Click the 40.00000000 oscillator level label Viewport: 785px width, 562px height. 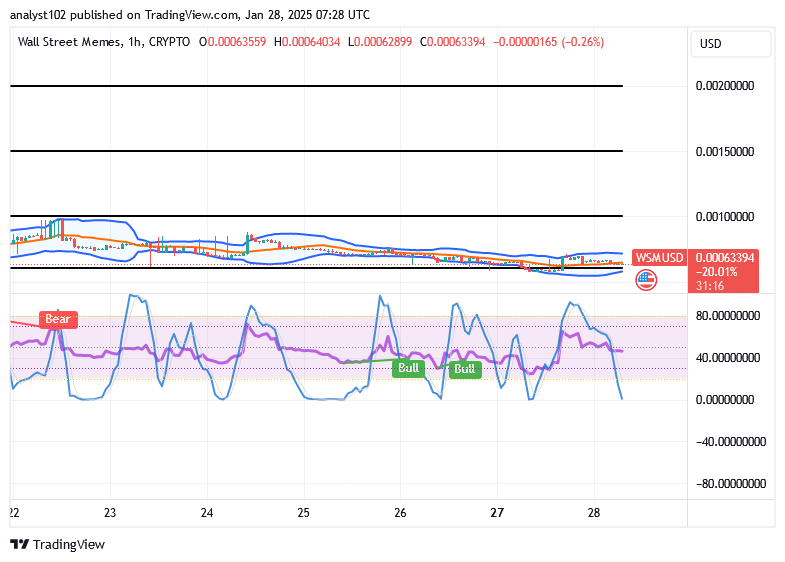(728, 358)
